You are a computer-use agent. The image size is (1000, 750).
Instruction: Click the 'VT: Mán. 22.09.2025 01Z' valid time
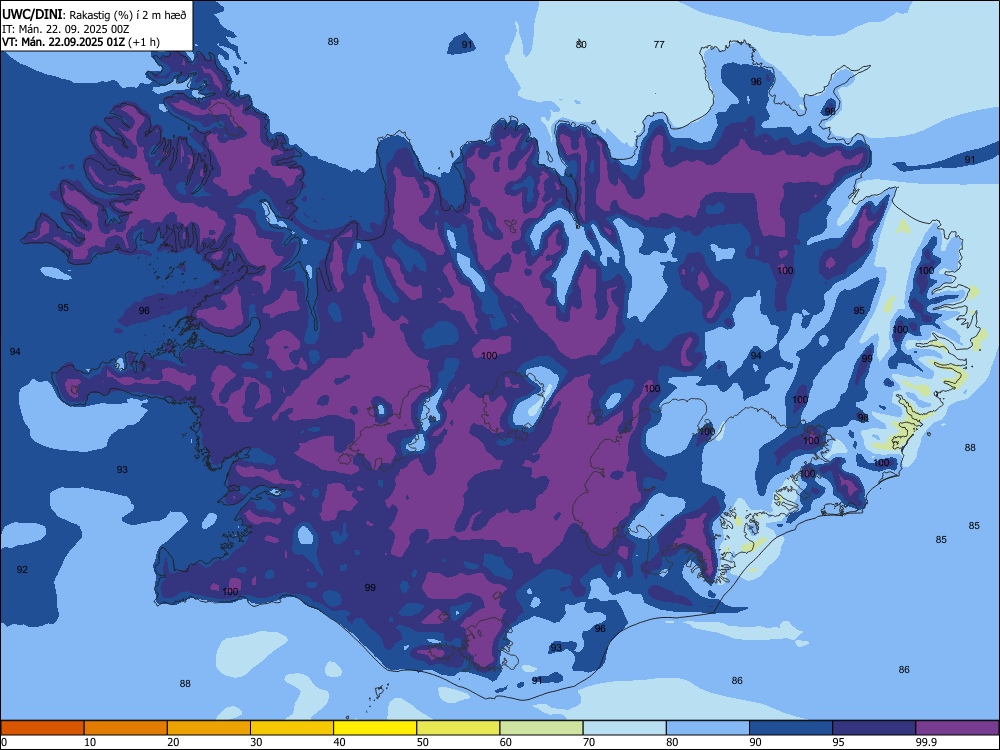click(x=64, y=42)
